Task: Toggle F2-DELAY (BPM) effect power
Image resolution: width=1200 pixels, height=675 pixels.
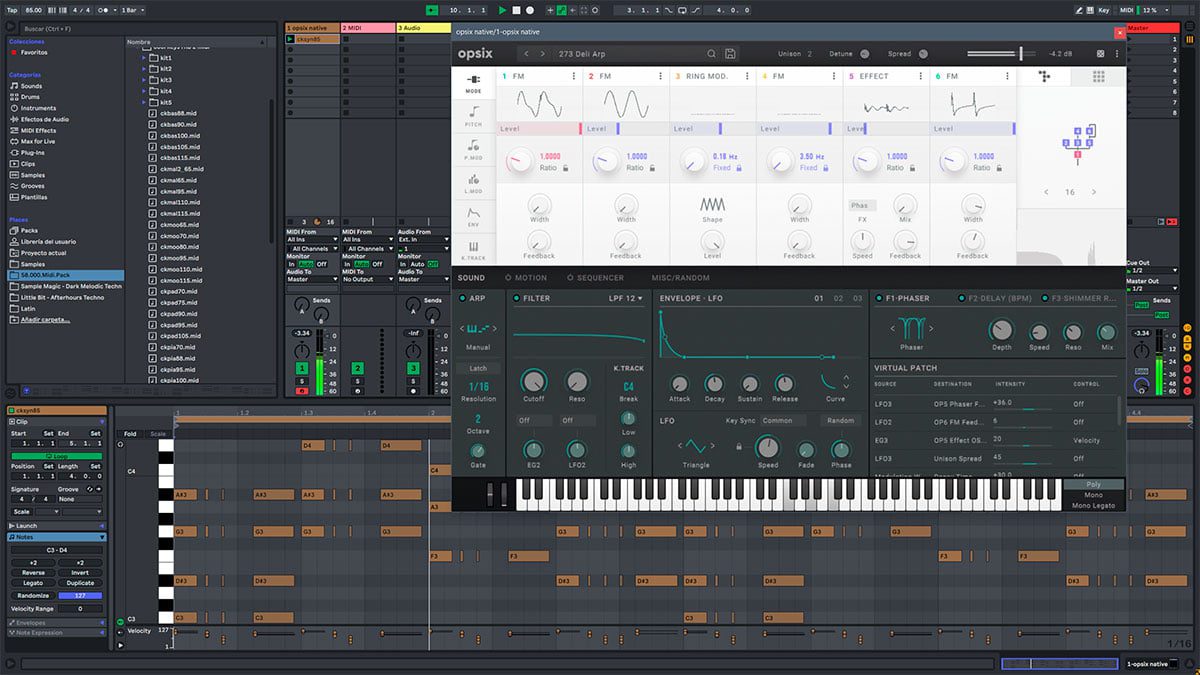Action: point(962,298)
